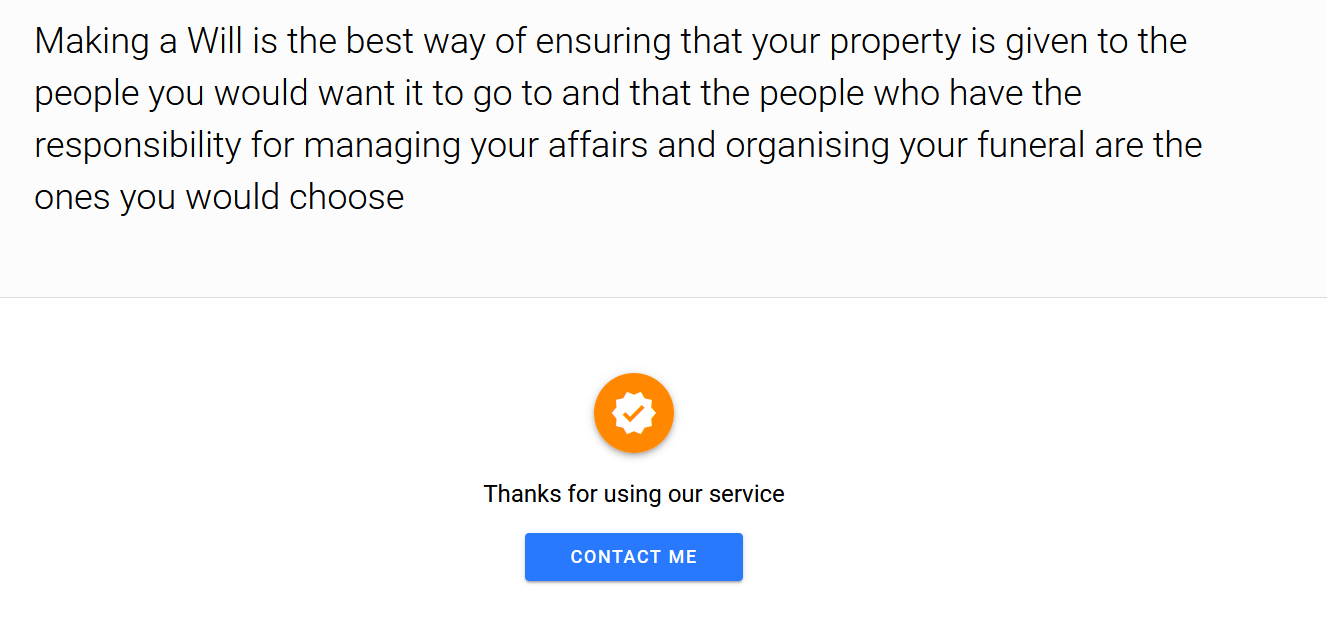Click the 'Thanks for using our service' text
Viewport: 1327px width, 639px height.
[x=633, y=493]
